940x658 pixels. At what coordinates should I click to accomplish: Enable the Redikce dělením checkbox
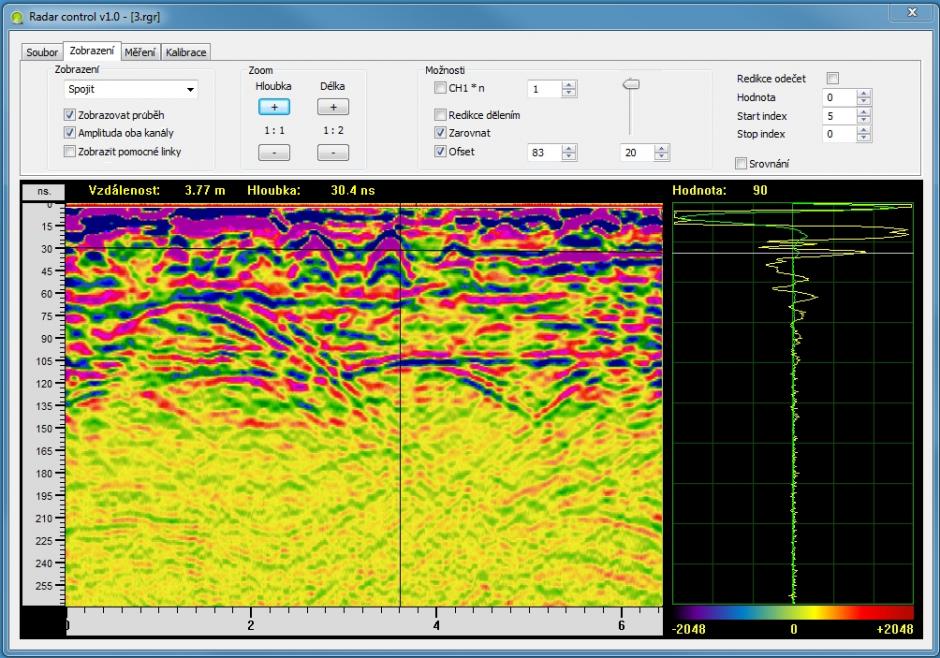pyautogui.click(x=440, y=115)
